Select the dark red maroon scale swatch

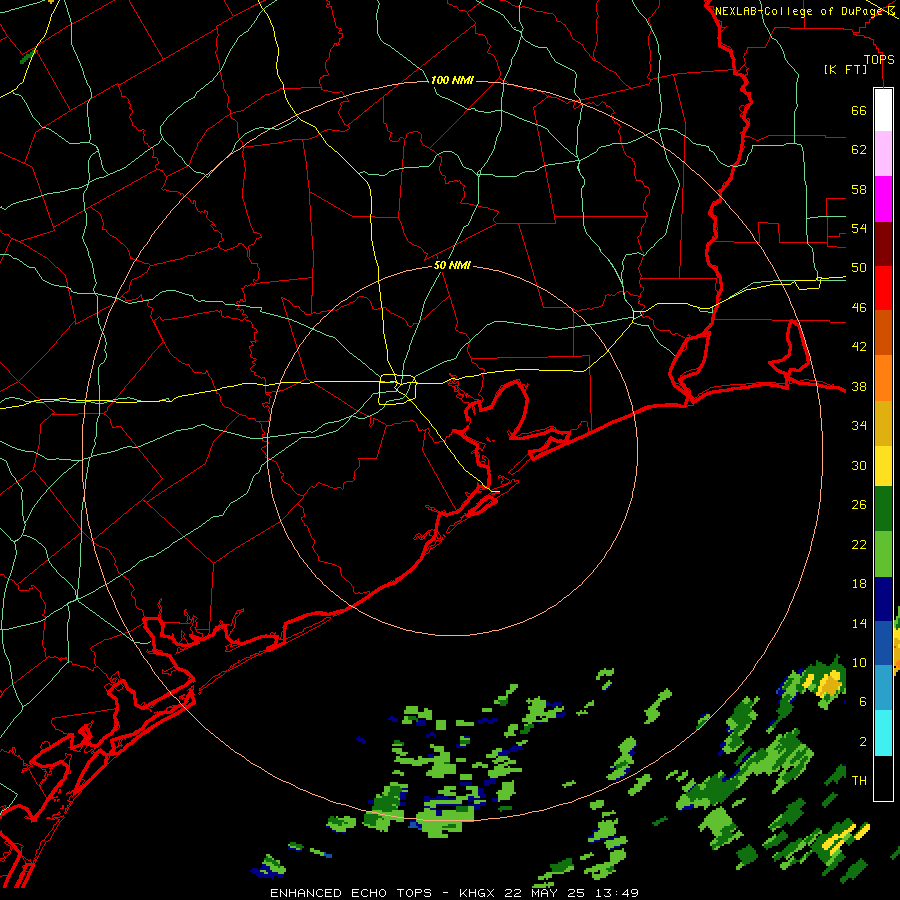pos(883,244)
